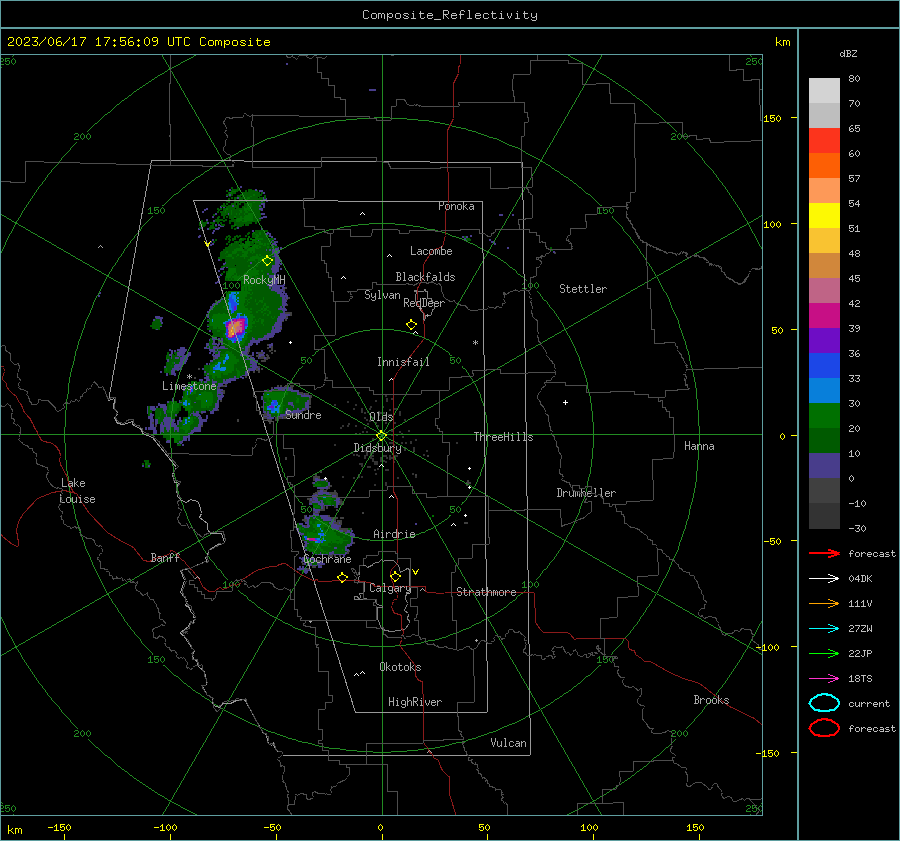Viewport: 900px width, 841px height.
Task: Click the Olds label
Action: (x=381, y=417)
